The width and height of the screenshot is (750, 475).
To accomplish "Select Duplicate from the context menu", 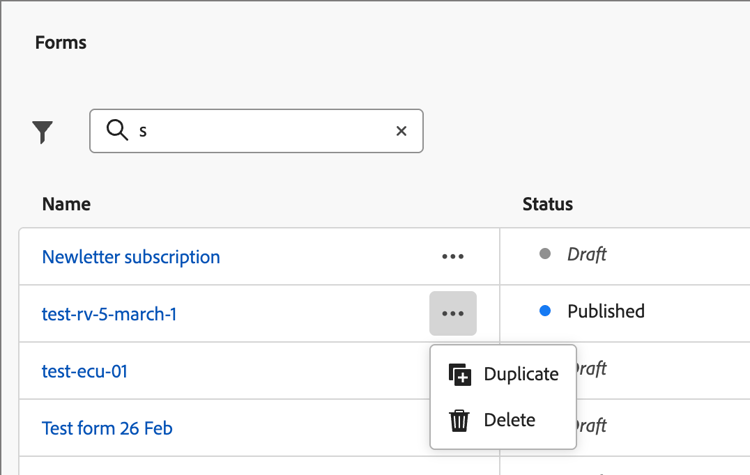I will pos(520,374).
